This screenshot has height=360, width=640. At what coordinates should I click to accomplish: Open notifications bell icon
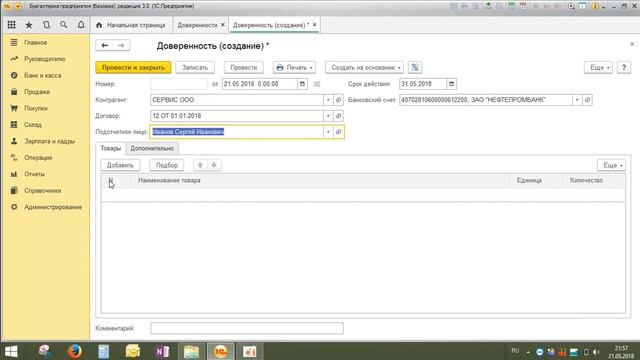tap(81, 25)
